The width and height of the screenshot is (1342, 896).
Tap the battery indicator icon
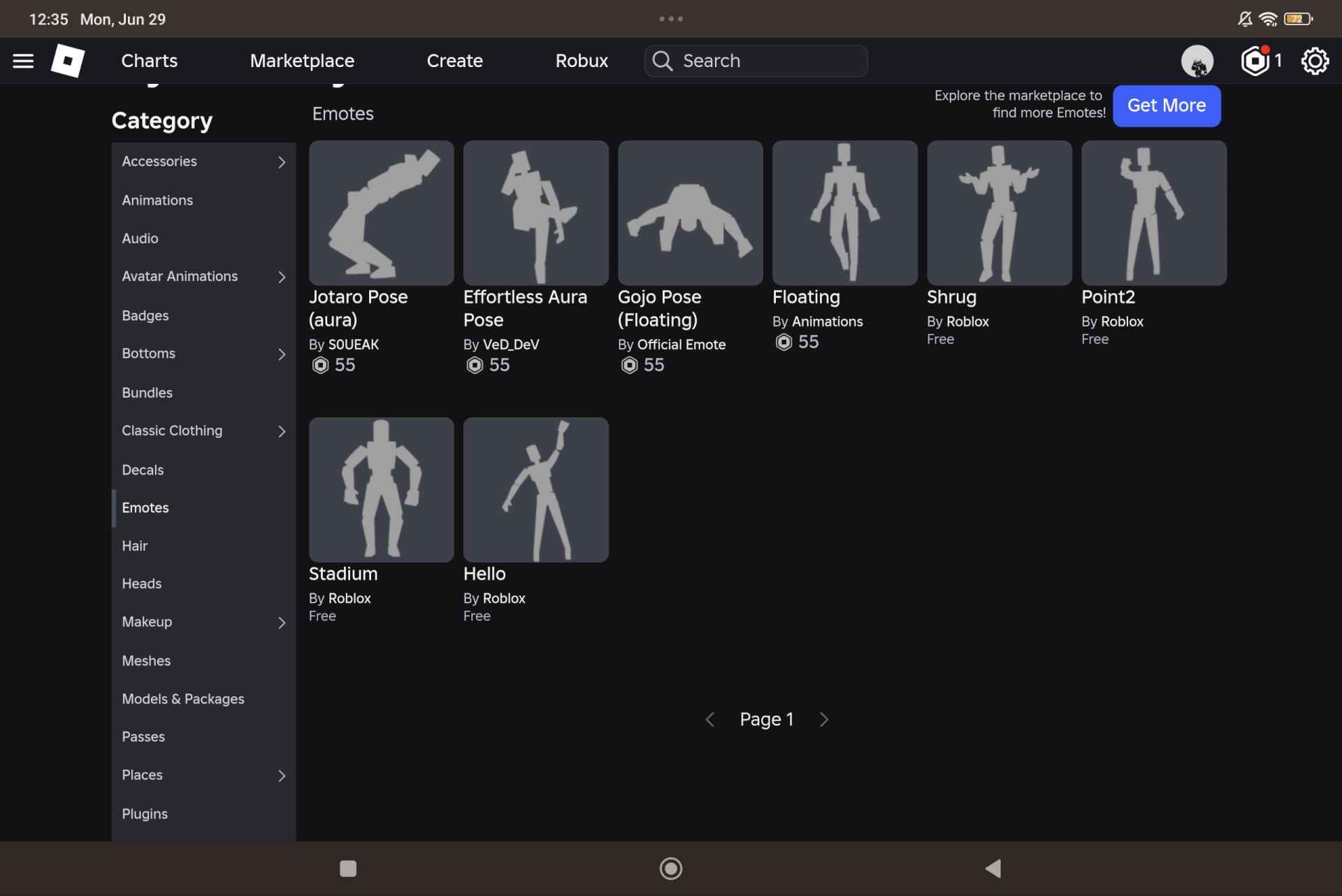[1298, 19]
